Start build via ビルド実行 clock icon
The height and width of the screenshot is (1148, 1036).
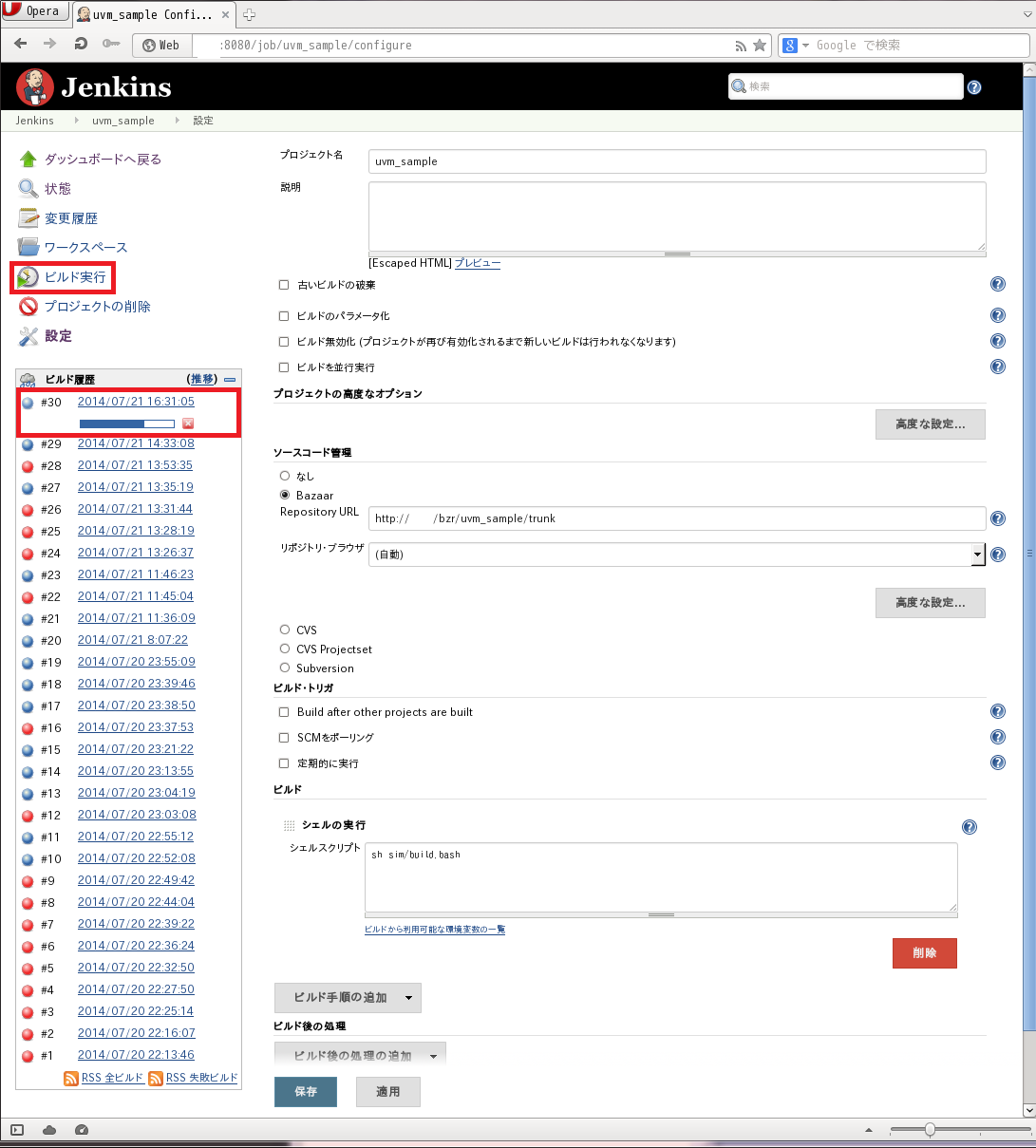click(x=28, y=277)
